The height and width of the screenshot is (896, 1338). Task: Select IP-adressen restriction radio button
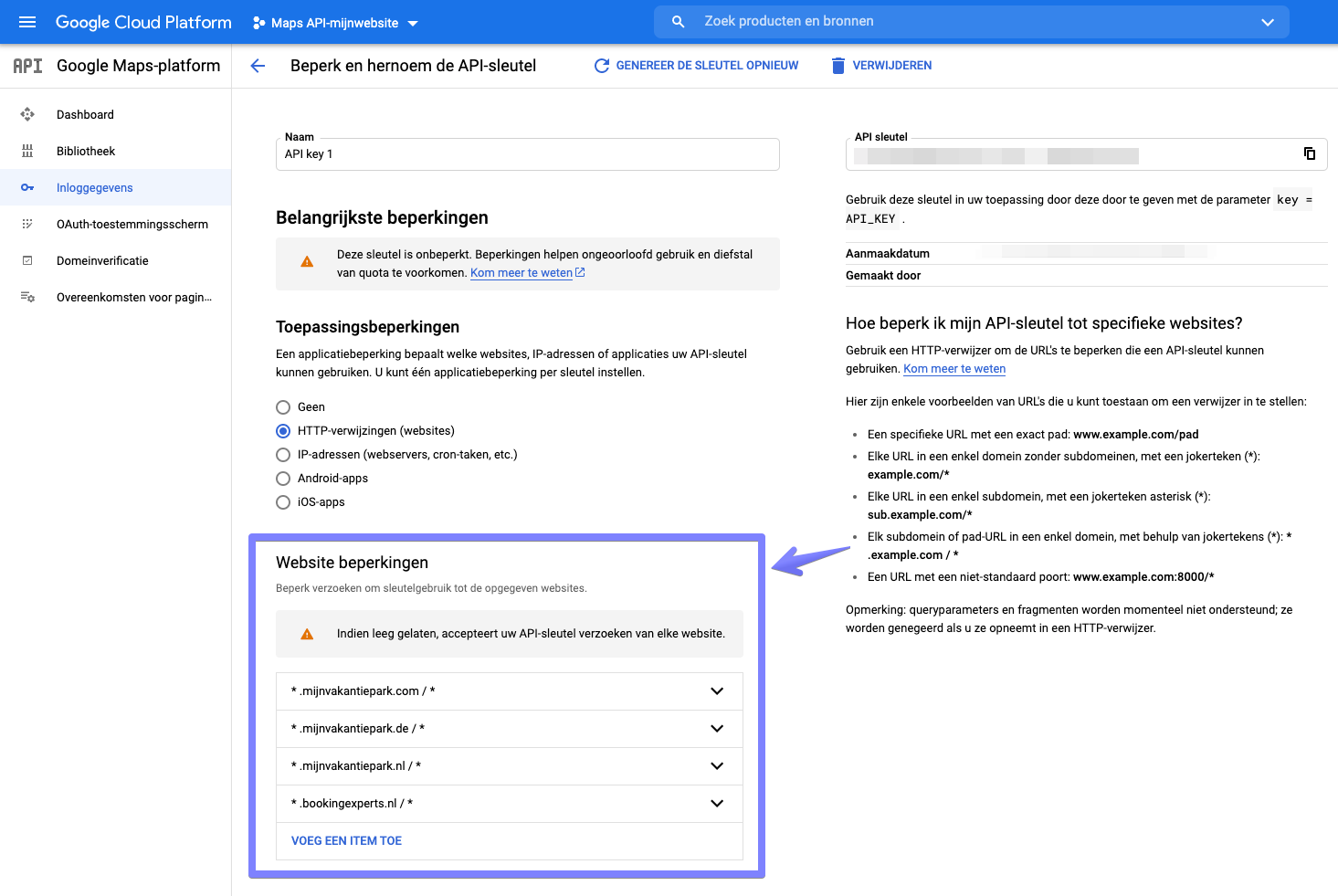(x=283, y=455)
